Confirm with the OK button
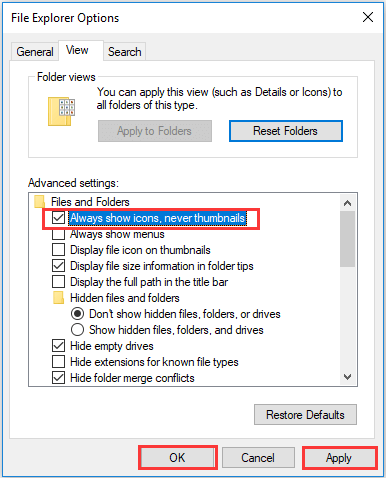This screenshot has width=386, height=478. (x=177, y=458)
